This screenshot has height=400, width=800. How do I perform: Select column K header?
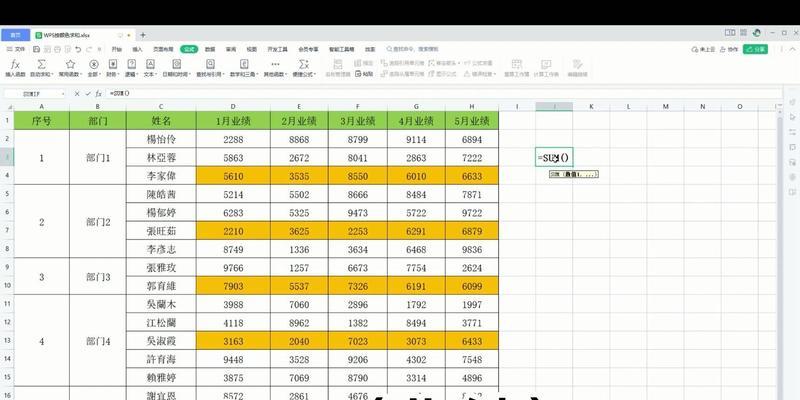click(591, 107)
